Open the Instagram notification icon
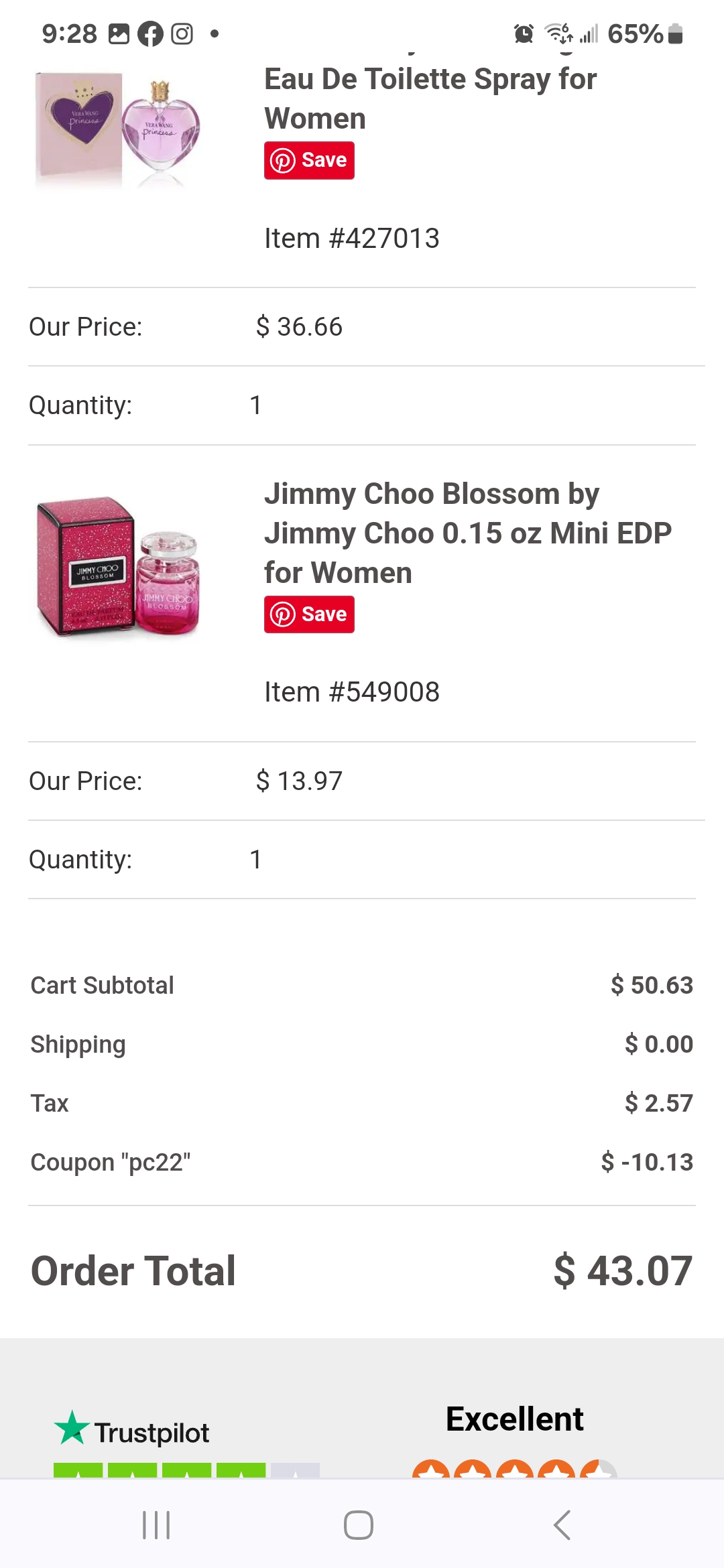The width and height of the screenshot is (724, 1568). [182, 34]
